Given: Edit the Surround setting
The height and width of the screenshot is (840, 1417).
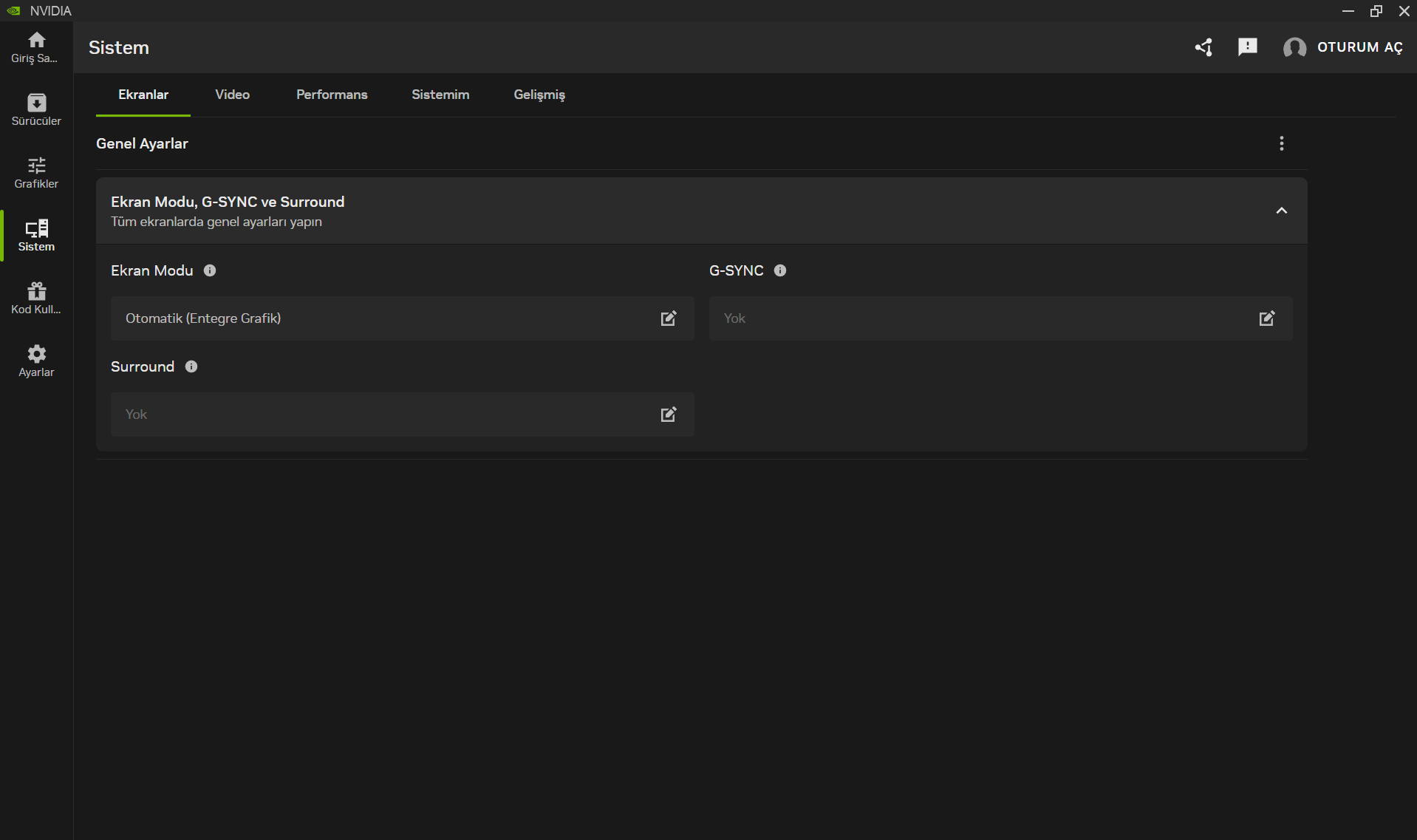Looking at the screenshot, I should 669,414.
